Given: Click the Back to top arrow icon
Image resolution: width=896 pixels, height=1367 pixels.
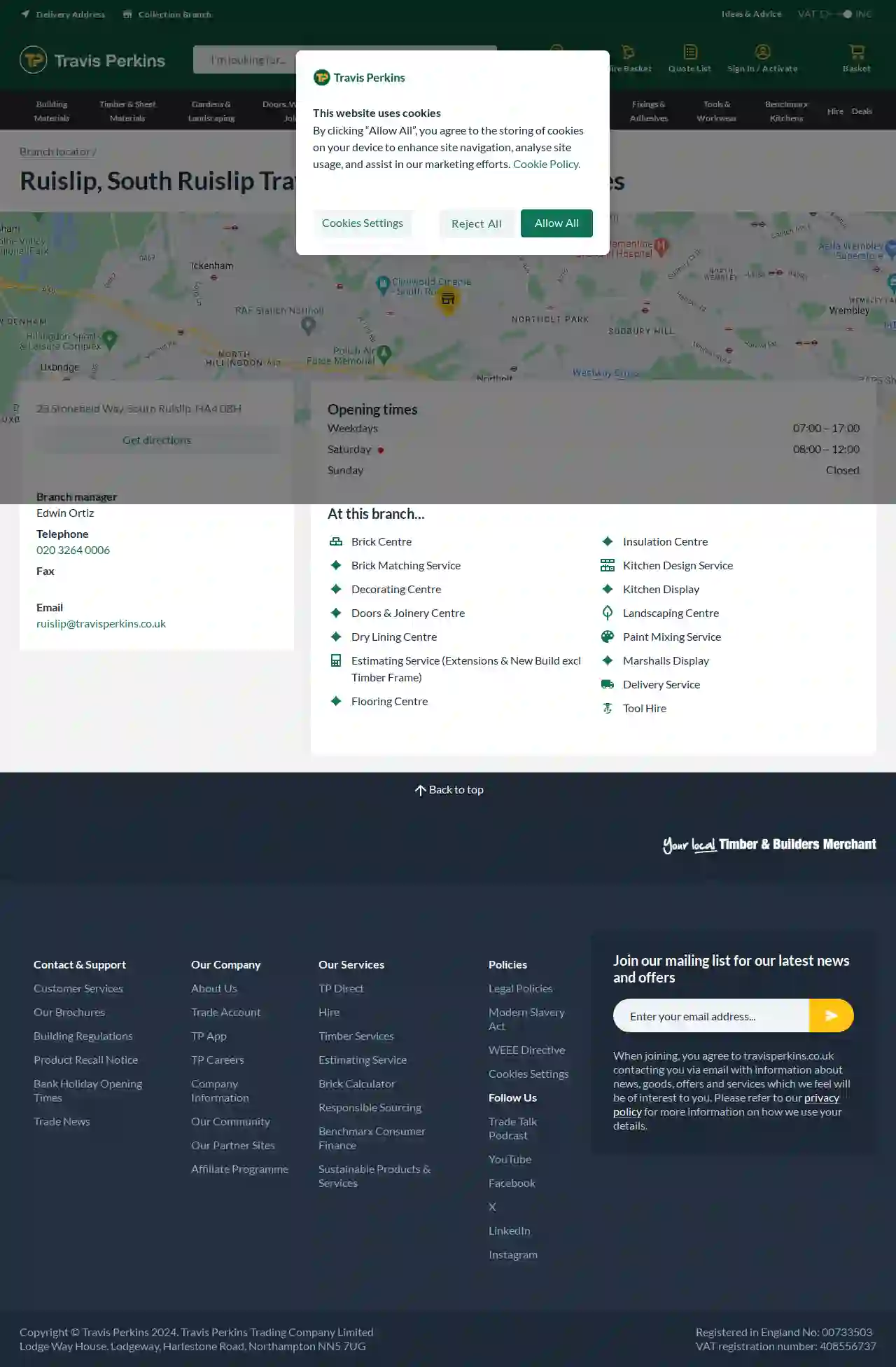Looking at the screenshot, I should (x=420, y=790).
